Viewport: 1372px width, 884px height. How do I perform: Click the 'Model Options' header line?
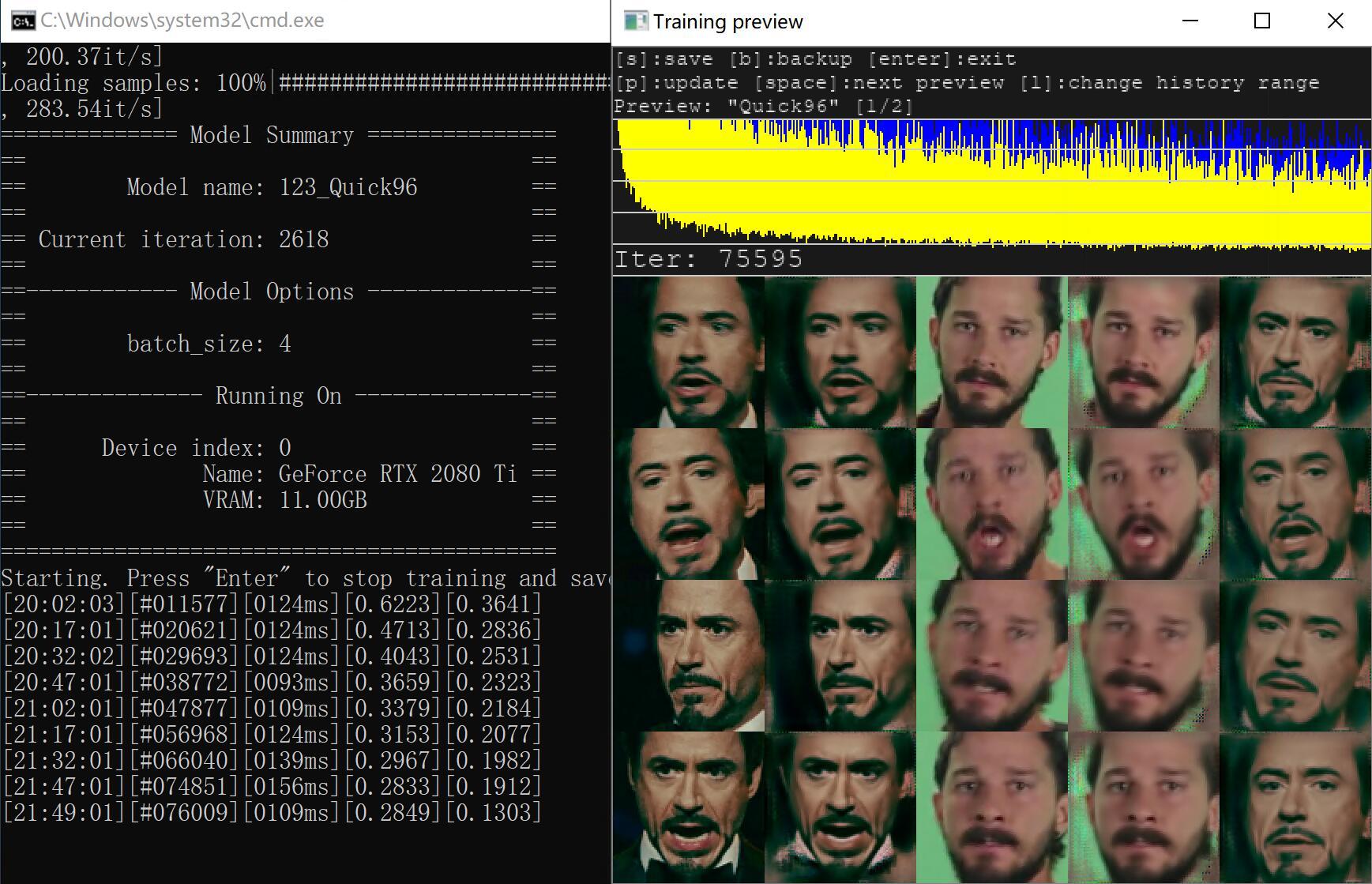(278, 292)
